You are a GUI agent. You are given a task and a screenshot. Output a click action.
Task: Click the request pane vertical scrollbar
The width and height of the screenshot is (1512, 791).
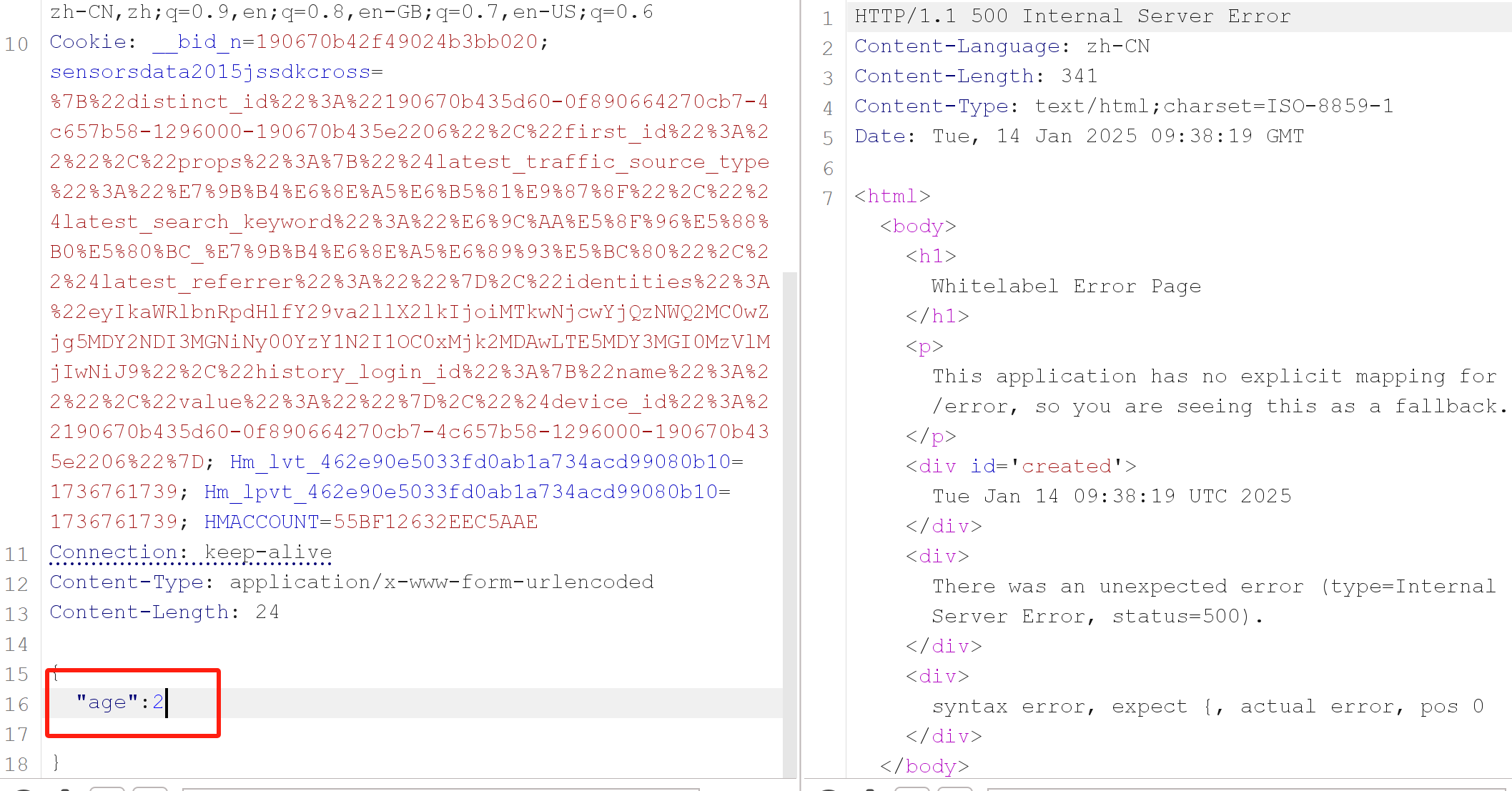790,524
